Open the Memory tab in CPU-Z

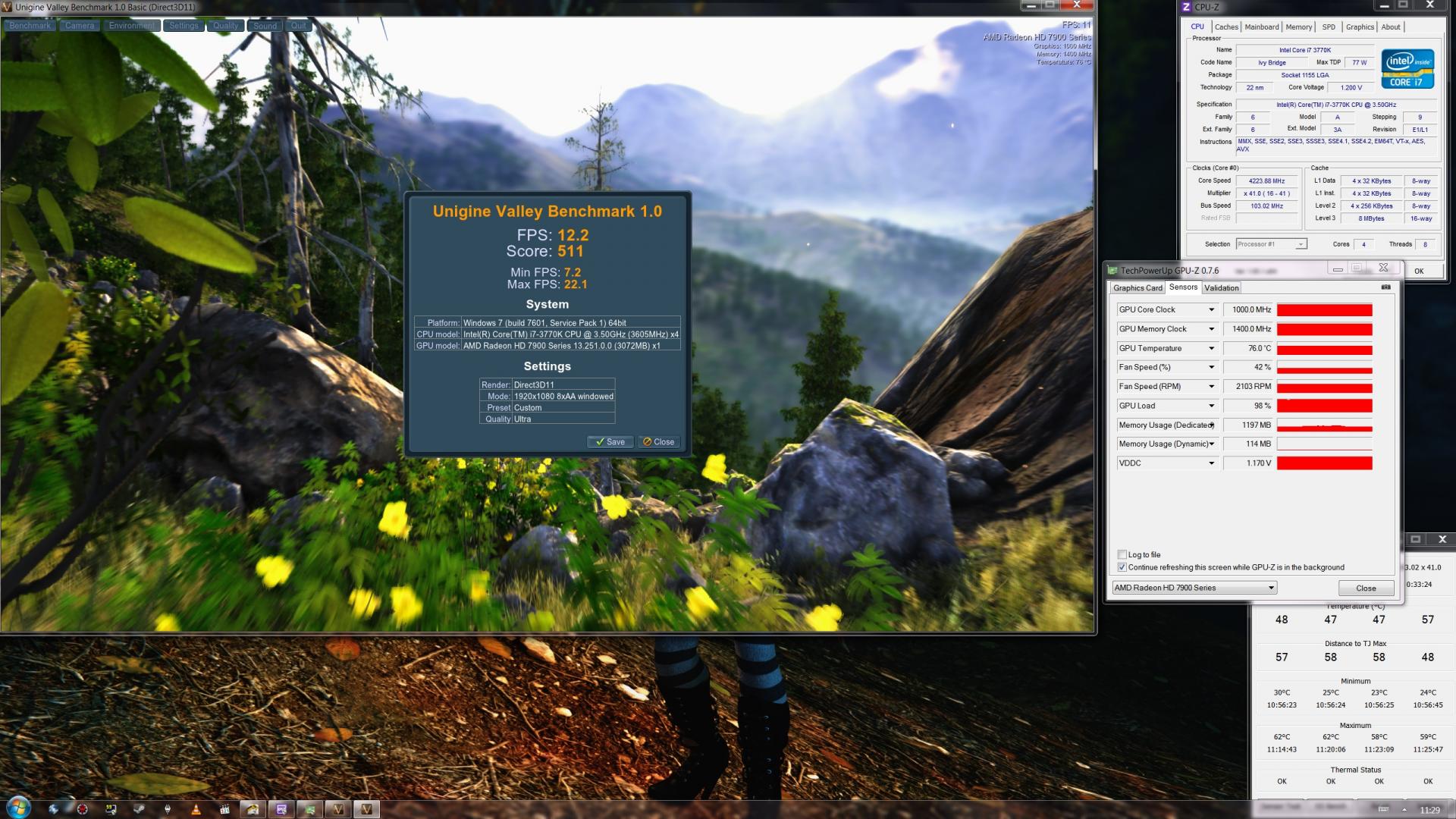(1298, 27)
